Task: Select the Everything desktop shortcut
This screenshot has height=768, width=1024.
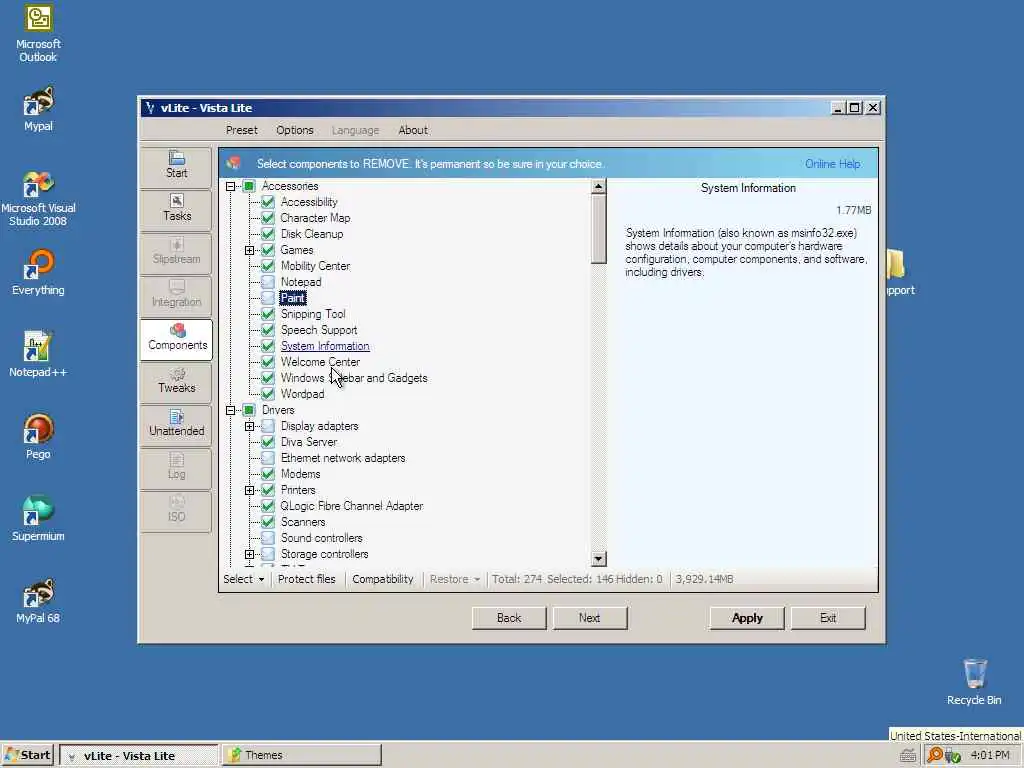Action: pos(38,273)
